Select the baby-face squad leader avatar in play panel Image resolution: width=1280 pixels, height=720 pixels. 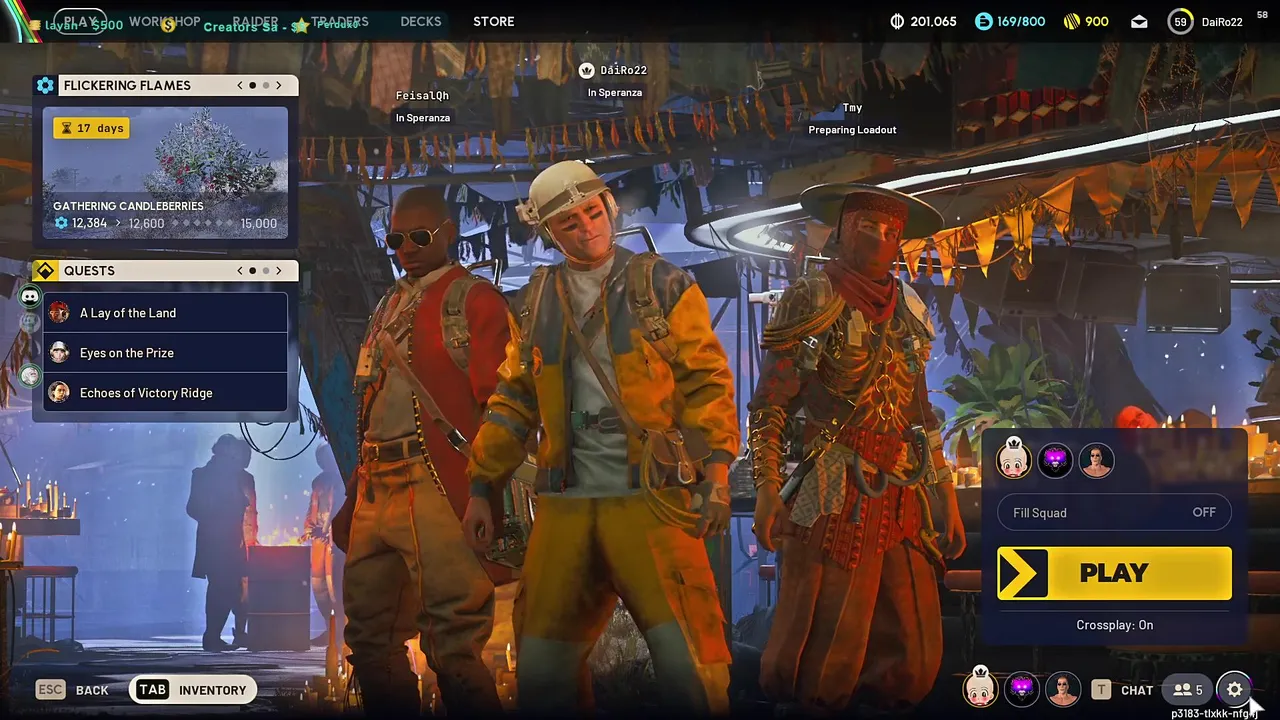(1014, 460)
